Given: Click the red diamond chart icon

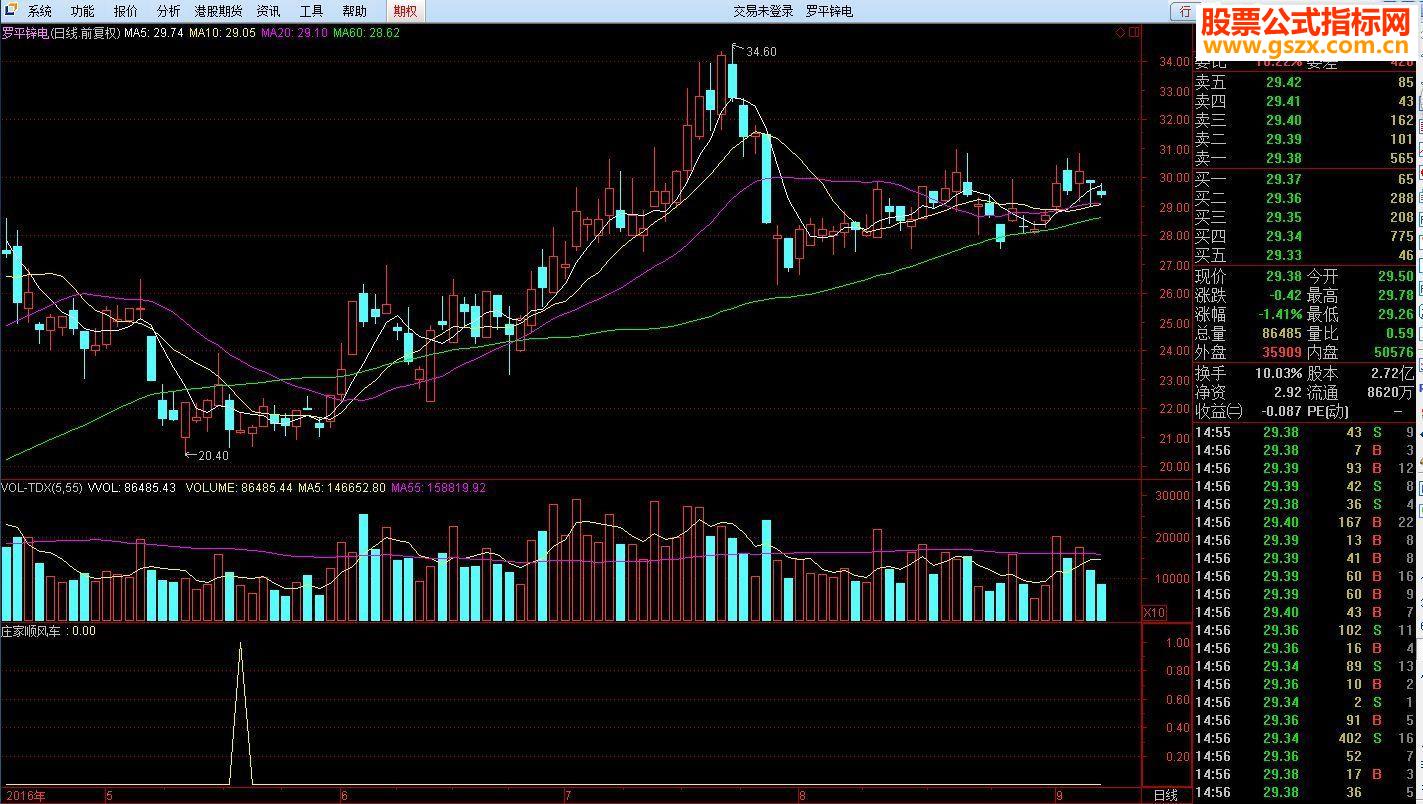Looking at the screenshot, I should [x=1120, y=32].
